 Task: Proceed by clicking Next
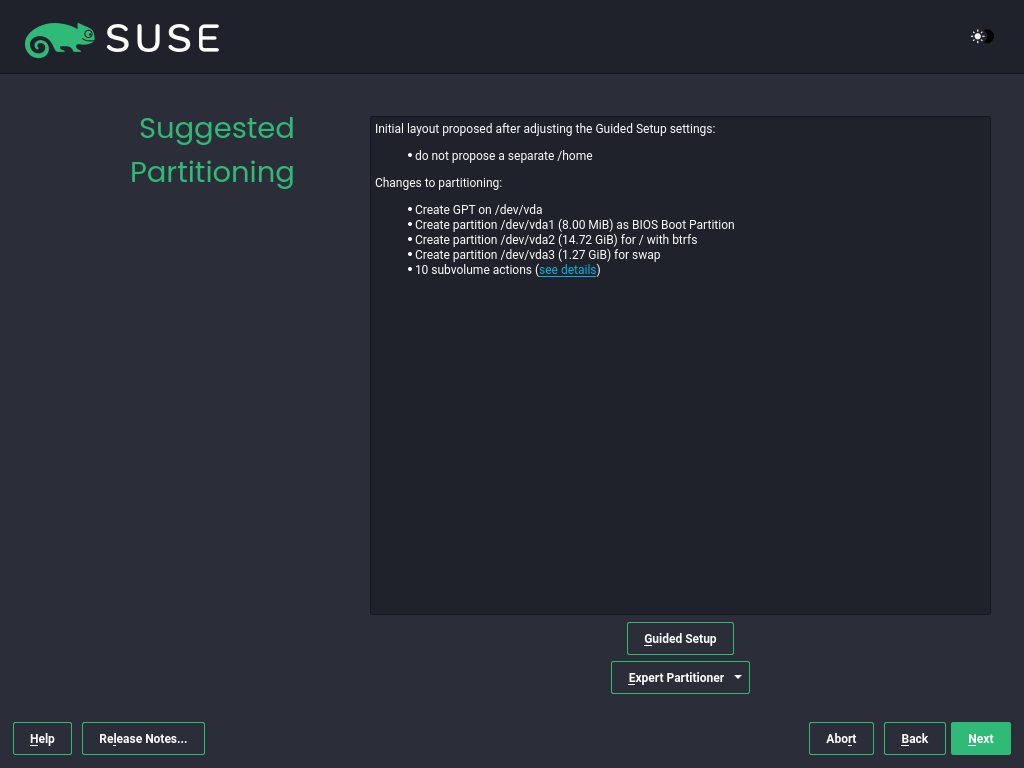click(x=980, y=738)
